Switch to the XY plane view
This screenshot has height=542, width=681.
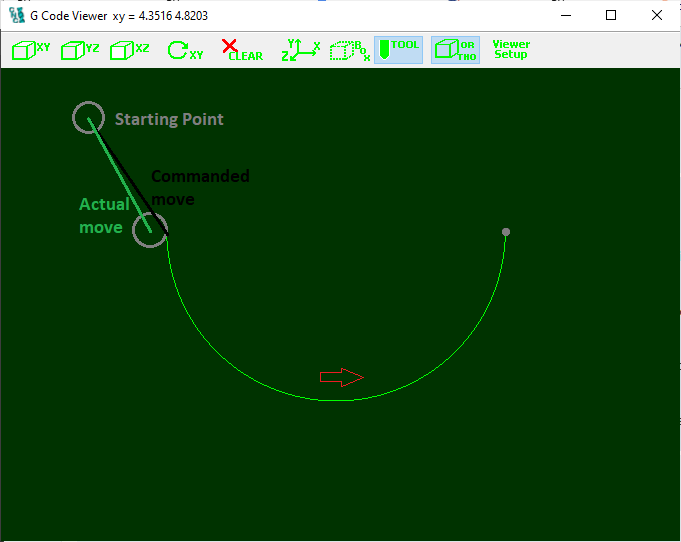coord(30,50)
